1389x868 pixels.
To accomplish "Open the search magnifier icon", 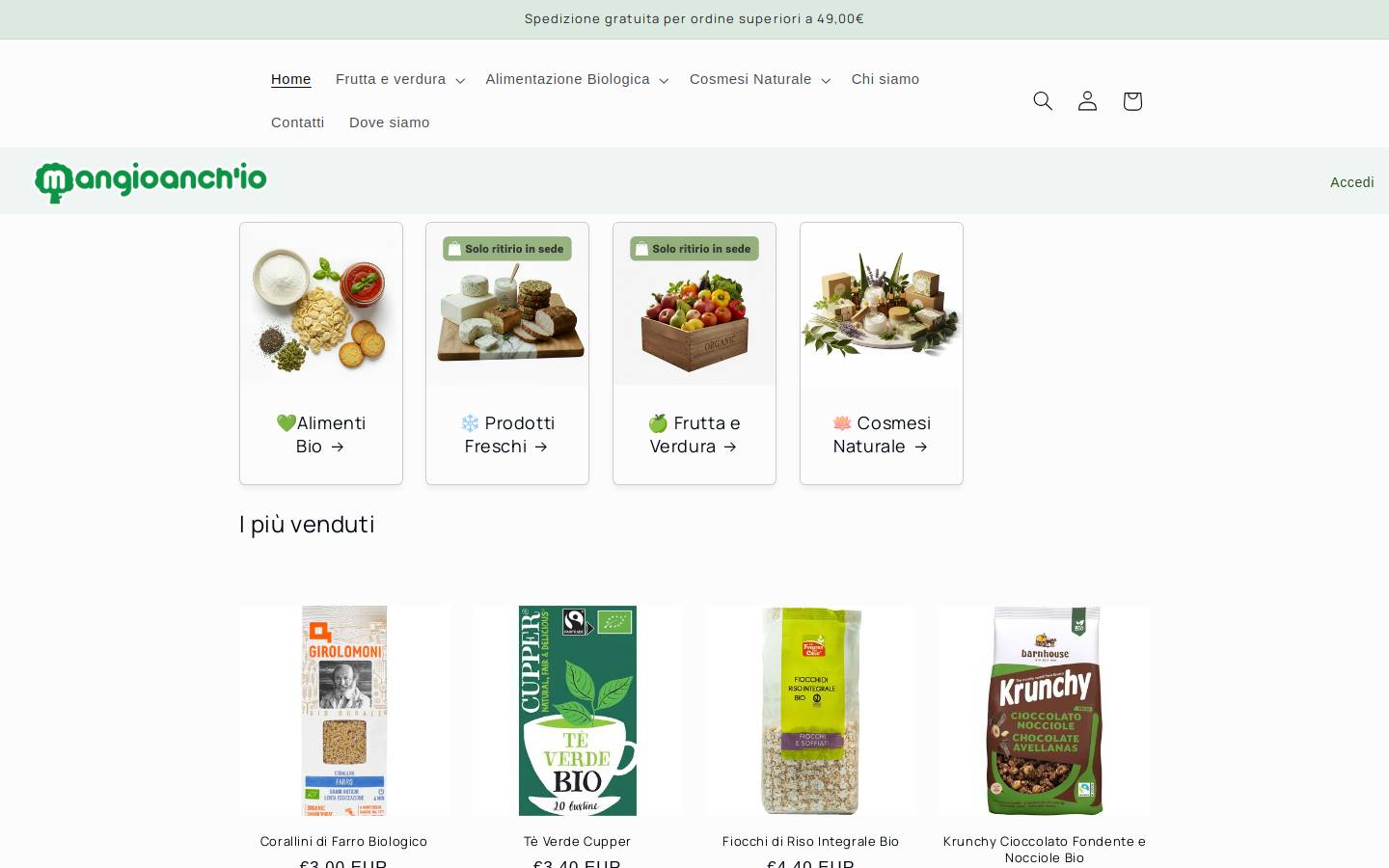I will click(x=1043, y=100).
